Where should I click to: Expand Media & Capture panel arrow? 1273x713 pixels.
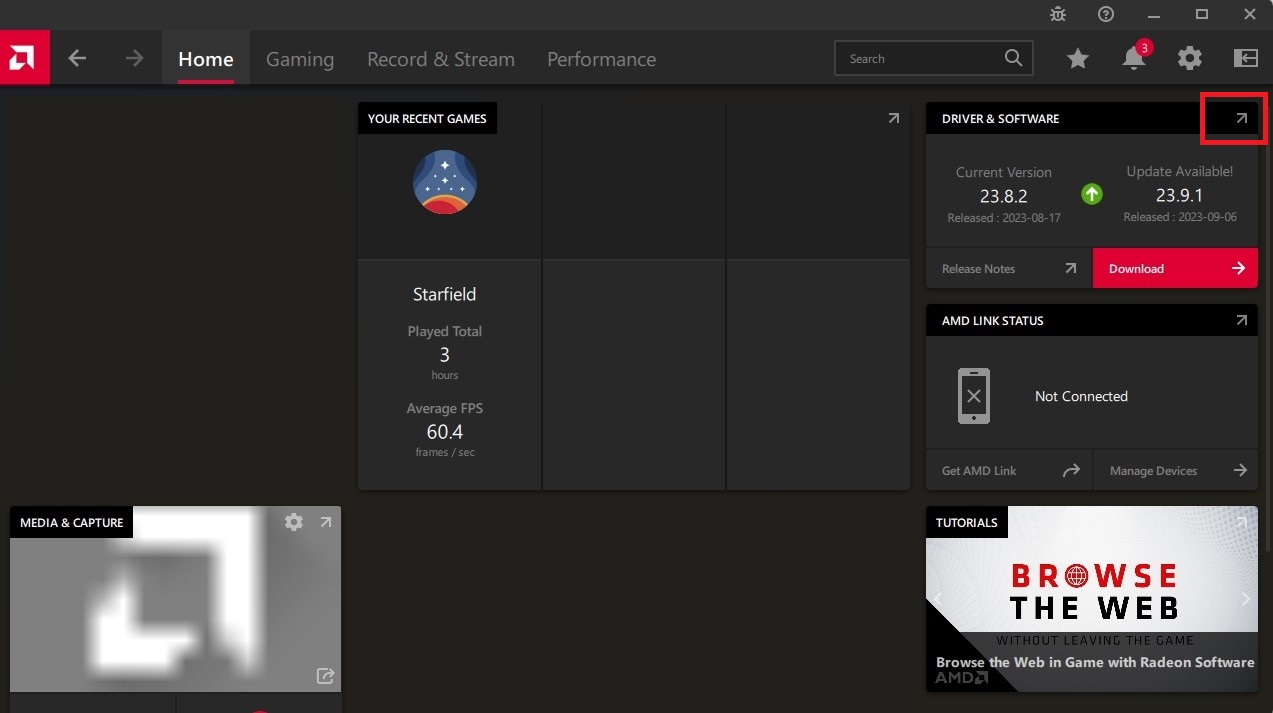[x=325, y=522]
